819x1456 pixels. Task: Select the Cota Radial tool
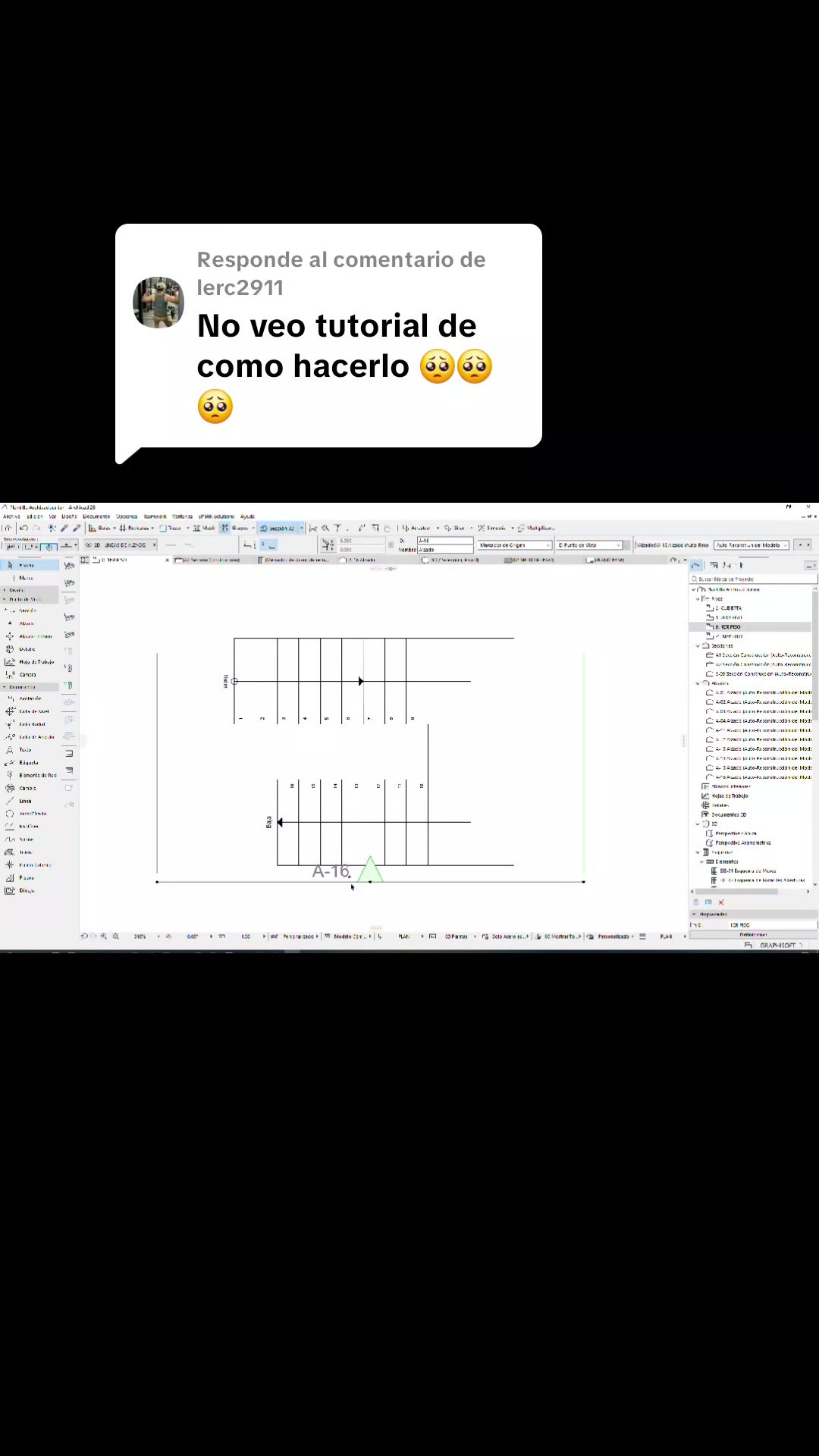pyautogui.click(x=30, y=724)
